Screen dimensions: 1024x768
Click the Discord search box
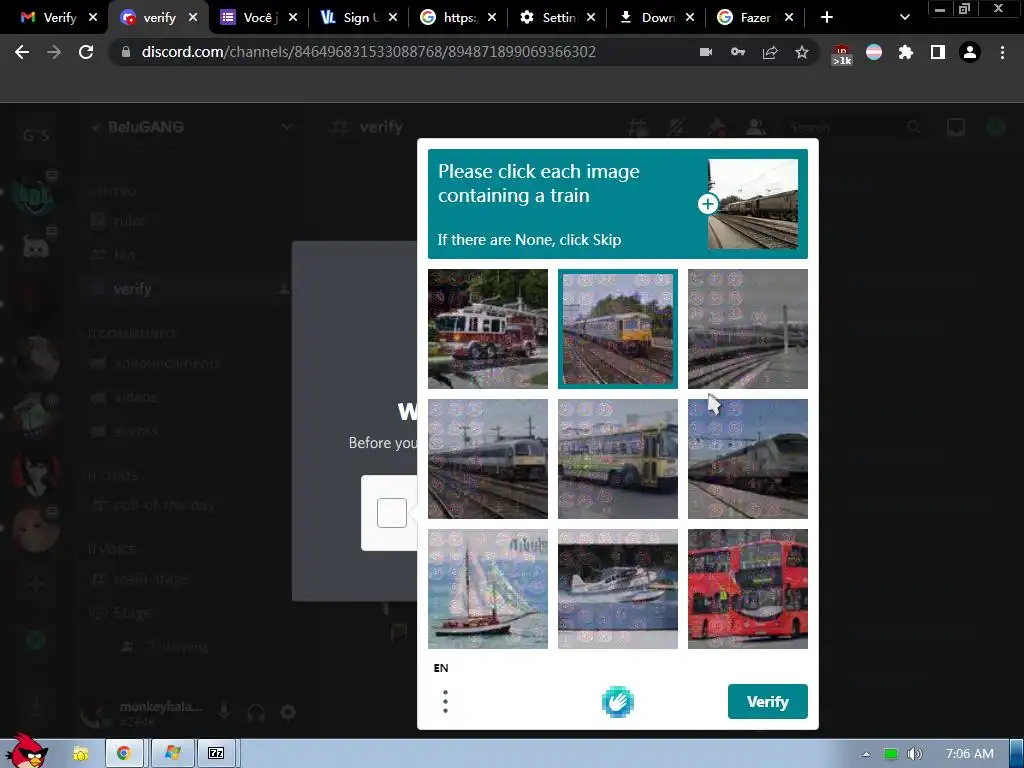854,127
